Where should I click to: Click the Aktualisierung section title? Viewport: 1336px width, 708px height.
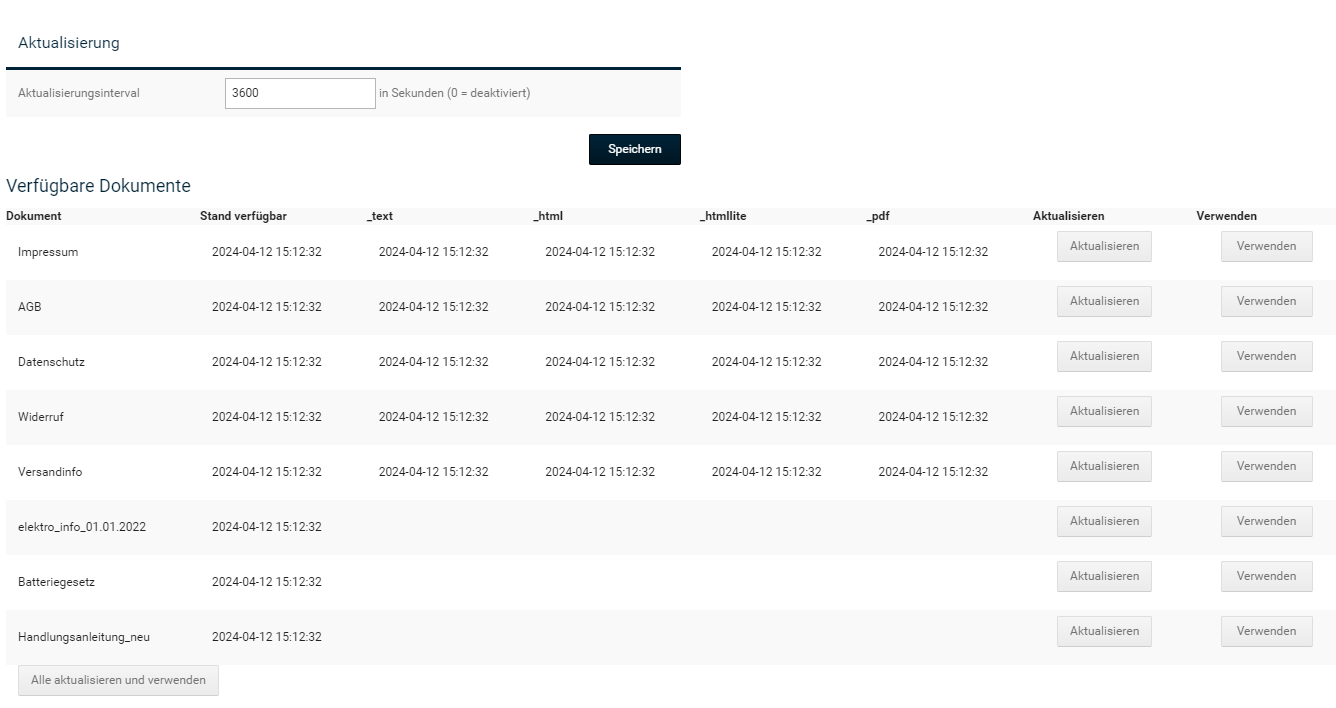(69, 43)
